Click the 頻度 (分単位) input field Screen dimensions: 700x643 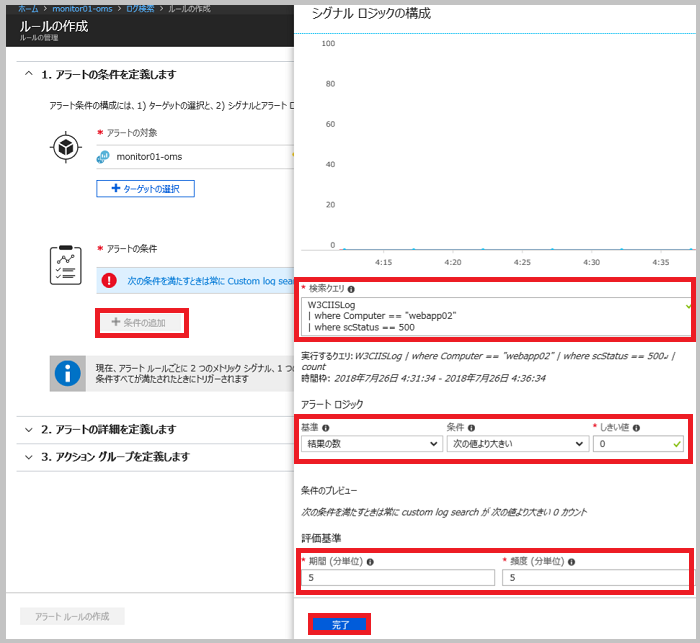tap(596, 577)
